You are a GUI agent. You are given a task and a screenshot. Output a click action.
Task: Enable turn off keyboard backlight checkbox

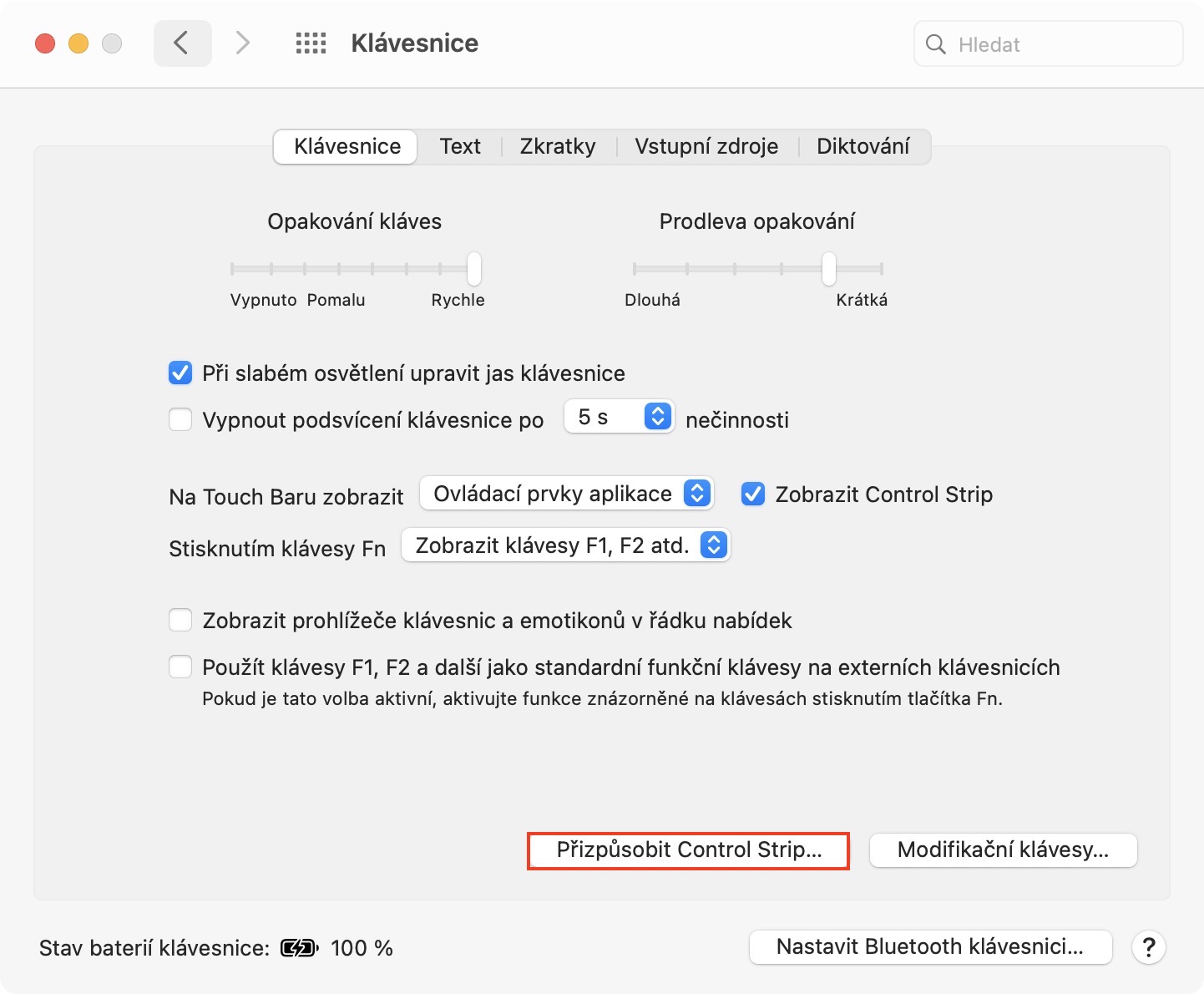(x=180, y=419)
